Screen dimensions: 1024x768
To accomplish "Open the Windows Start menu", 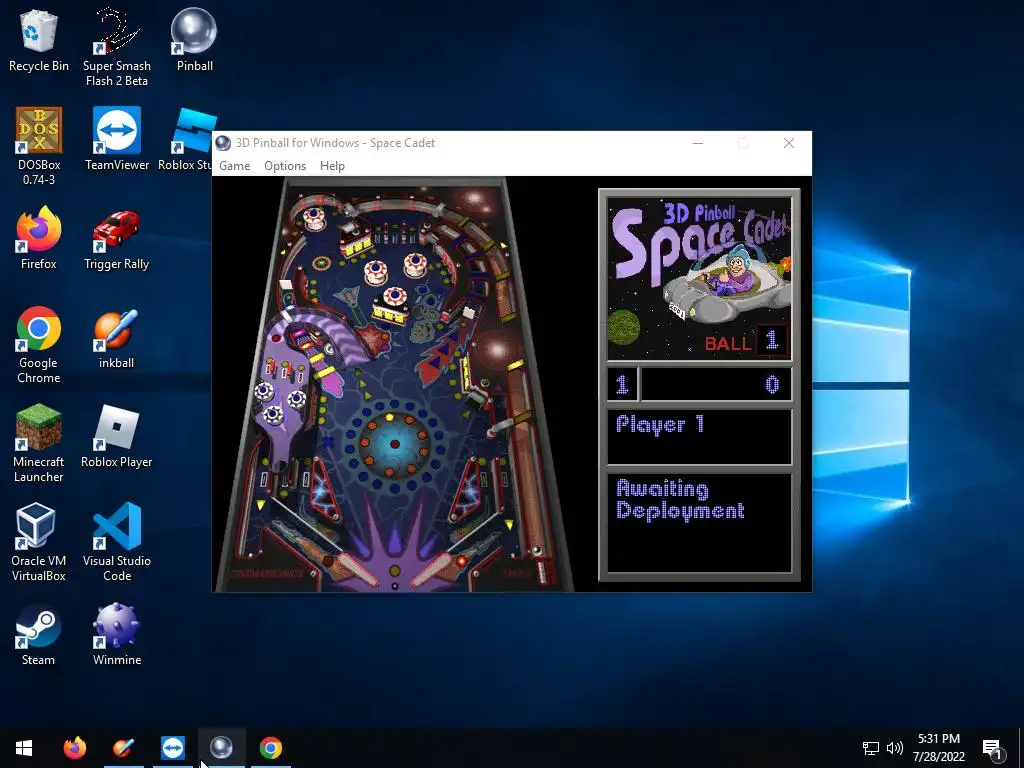I will [x=24, y=748].
